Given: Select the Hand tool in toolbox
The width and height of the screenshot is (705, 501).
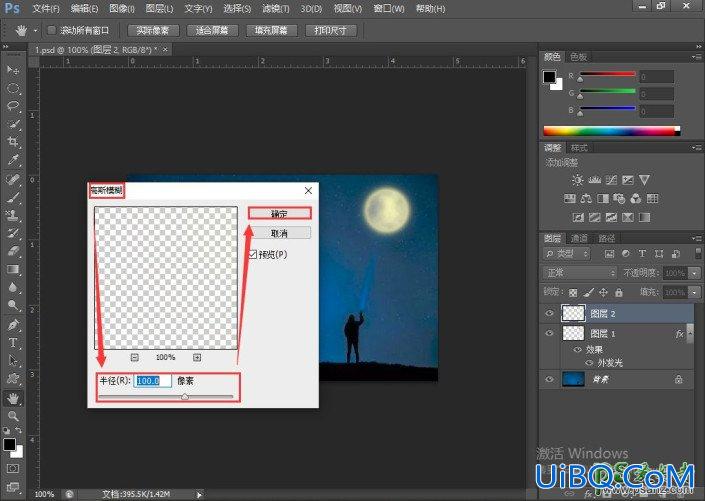Looking at the screenshot, I should (x=13, y=398).
